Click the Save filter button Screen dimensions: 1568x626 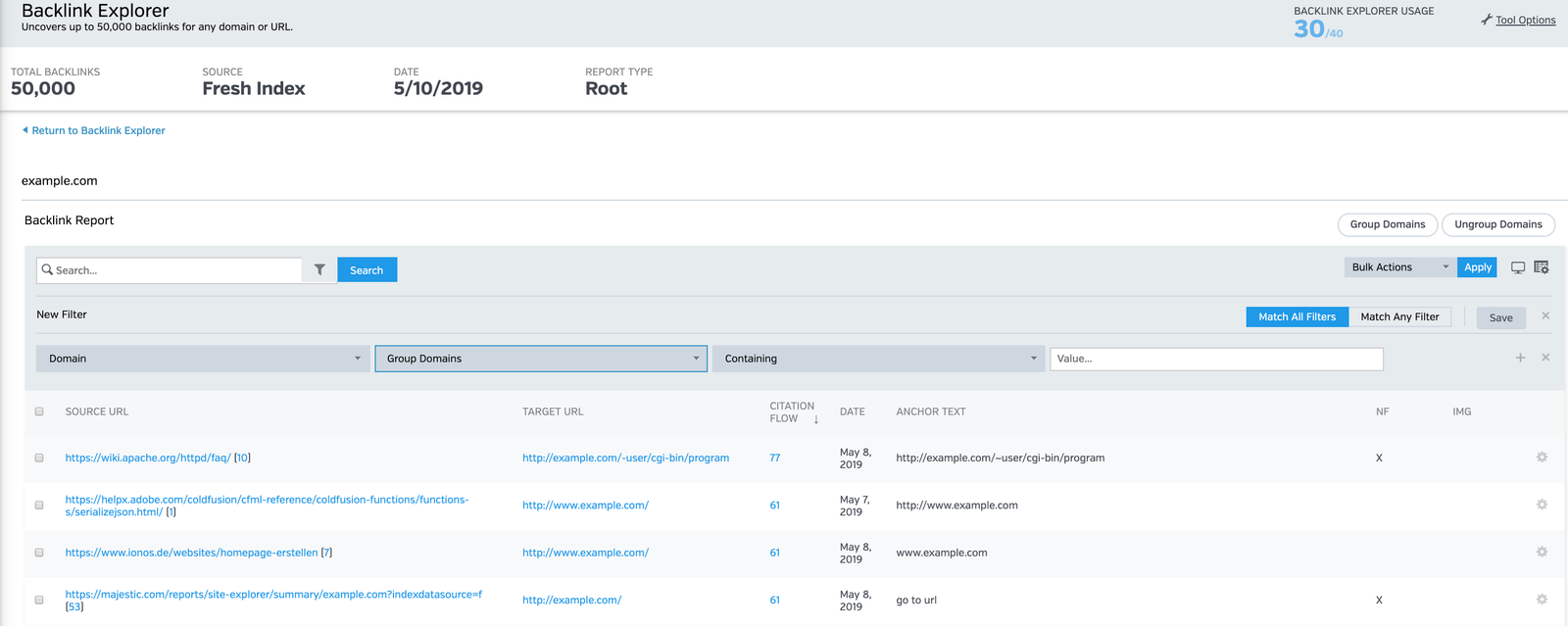pyautogui.click(x=1500, y=317)
